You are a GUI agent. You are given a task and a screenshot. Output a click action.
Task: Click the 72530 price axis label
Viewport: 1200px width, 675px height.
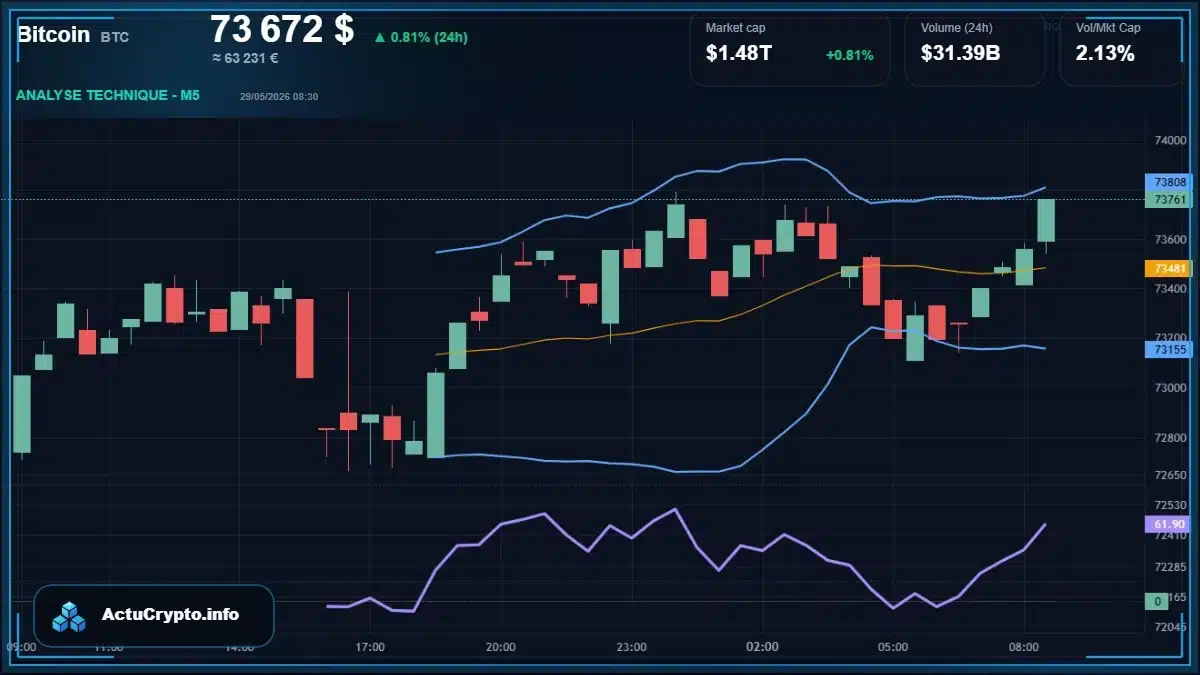point(1170,506)
